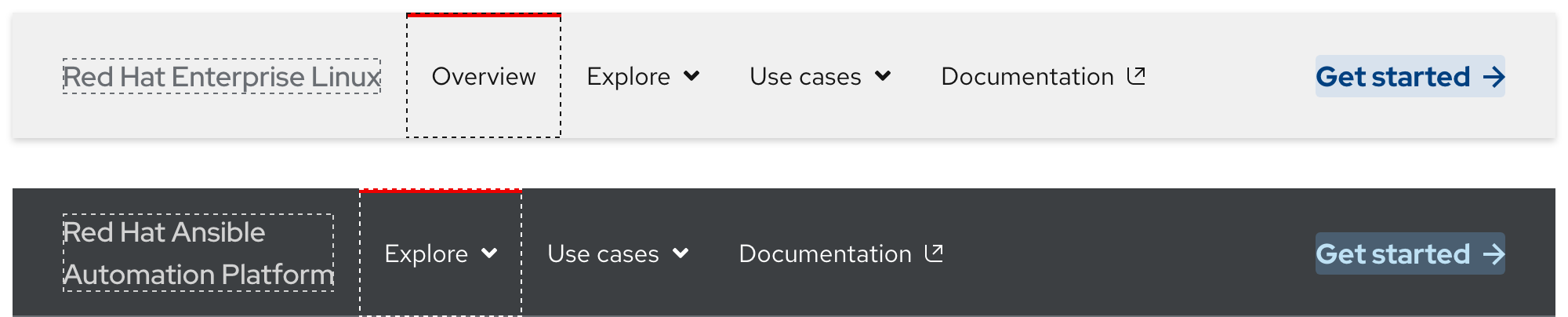Expand Use cases chevron in dark bar
The width and height of the screenshot is (1568, 317).
681,253
